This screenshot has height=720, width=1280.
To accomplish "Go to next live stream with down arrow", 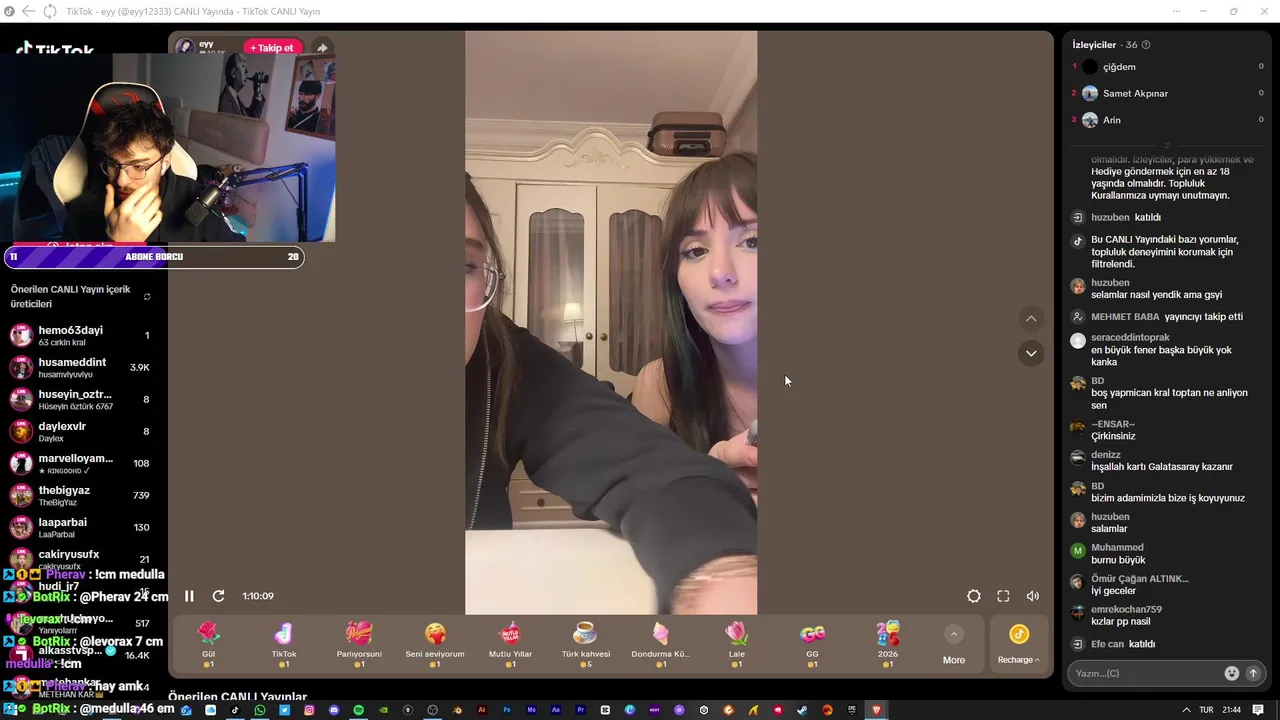I will pos(1031,353).
